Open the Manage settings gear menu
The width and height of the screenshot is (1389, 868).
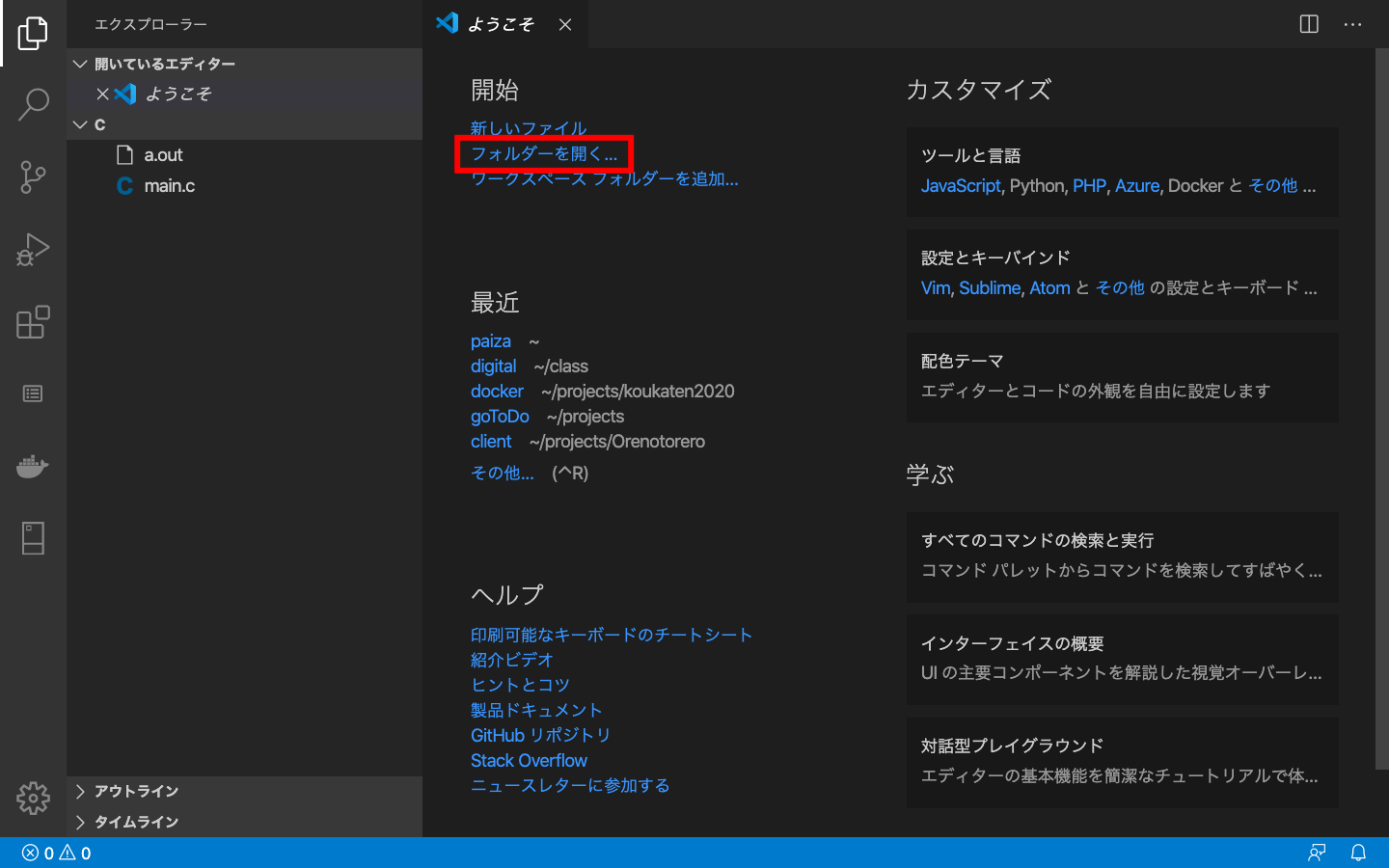[x=33, y=798]
